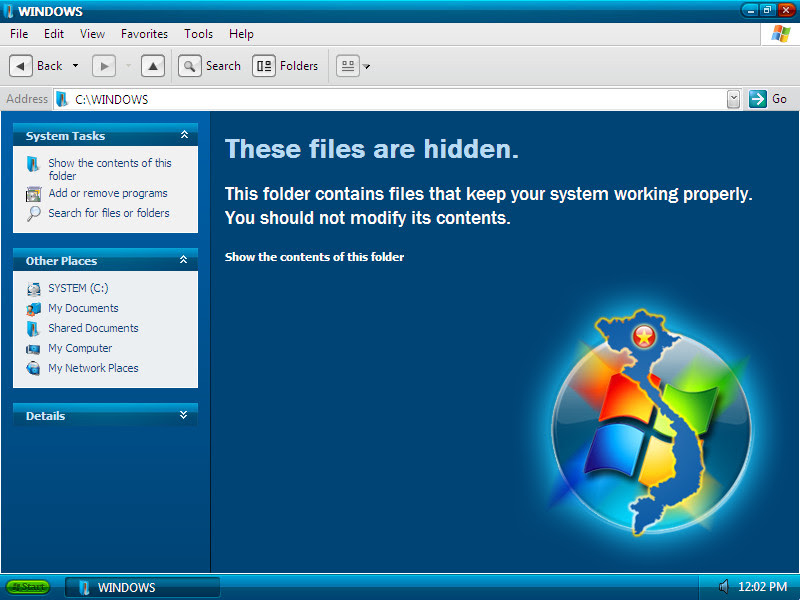The width and height of the screenshot is (800, 600).
Task: Click the Search magnifier icon in toolbar
Action: [189, 66]
